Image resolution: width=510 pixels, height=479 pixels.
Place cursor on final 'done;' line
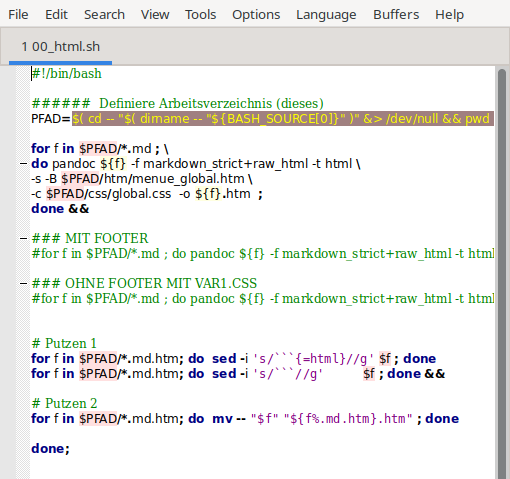pos(50,449)
